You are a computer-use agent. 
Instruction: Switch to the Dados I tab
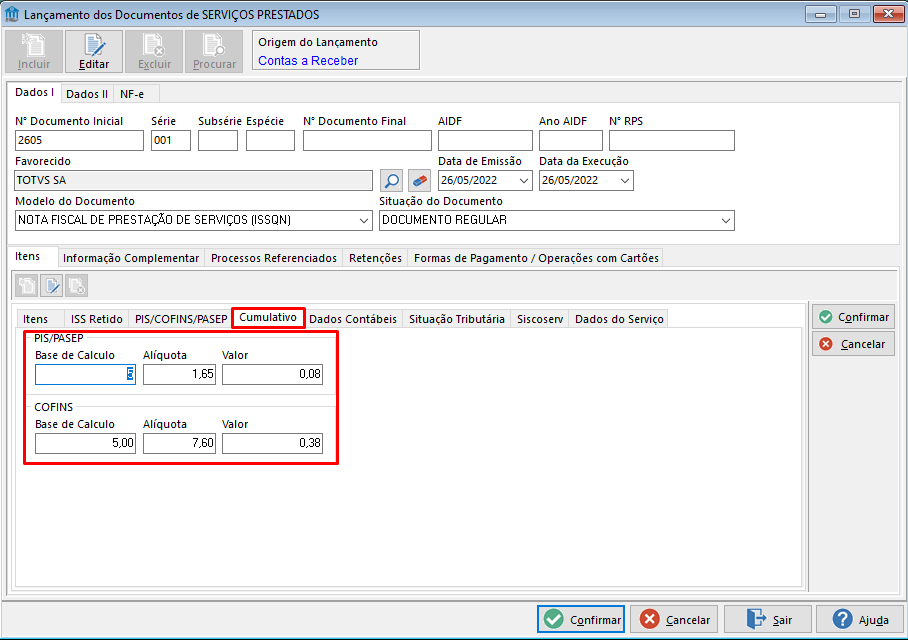pos(34,93)
